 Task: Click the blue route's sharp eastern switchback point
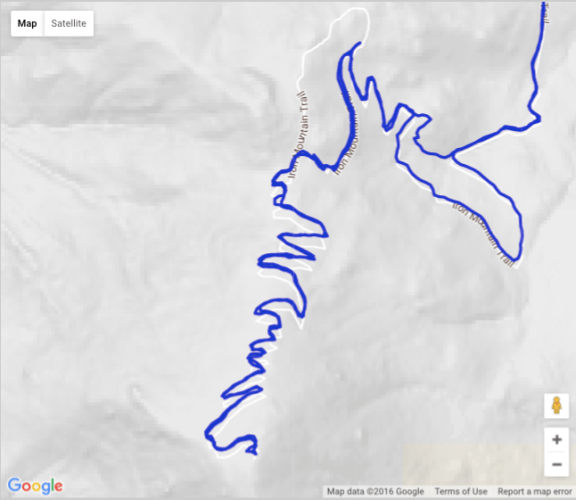pyautogui.click(x=326, y=235)
